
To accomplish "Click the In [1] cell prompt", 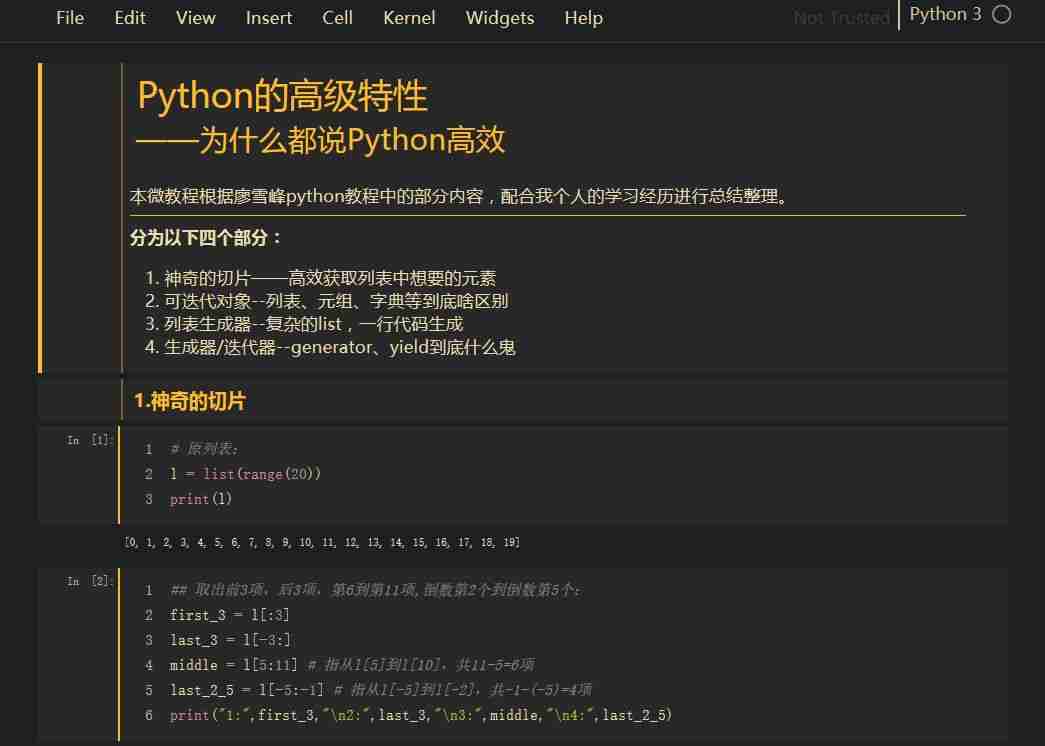I will [89, 440].
